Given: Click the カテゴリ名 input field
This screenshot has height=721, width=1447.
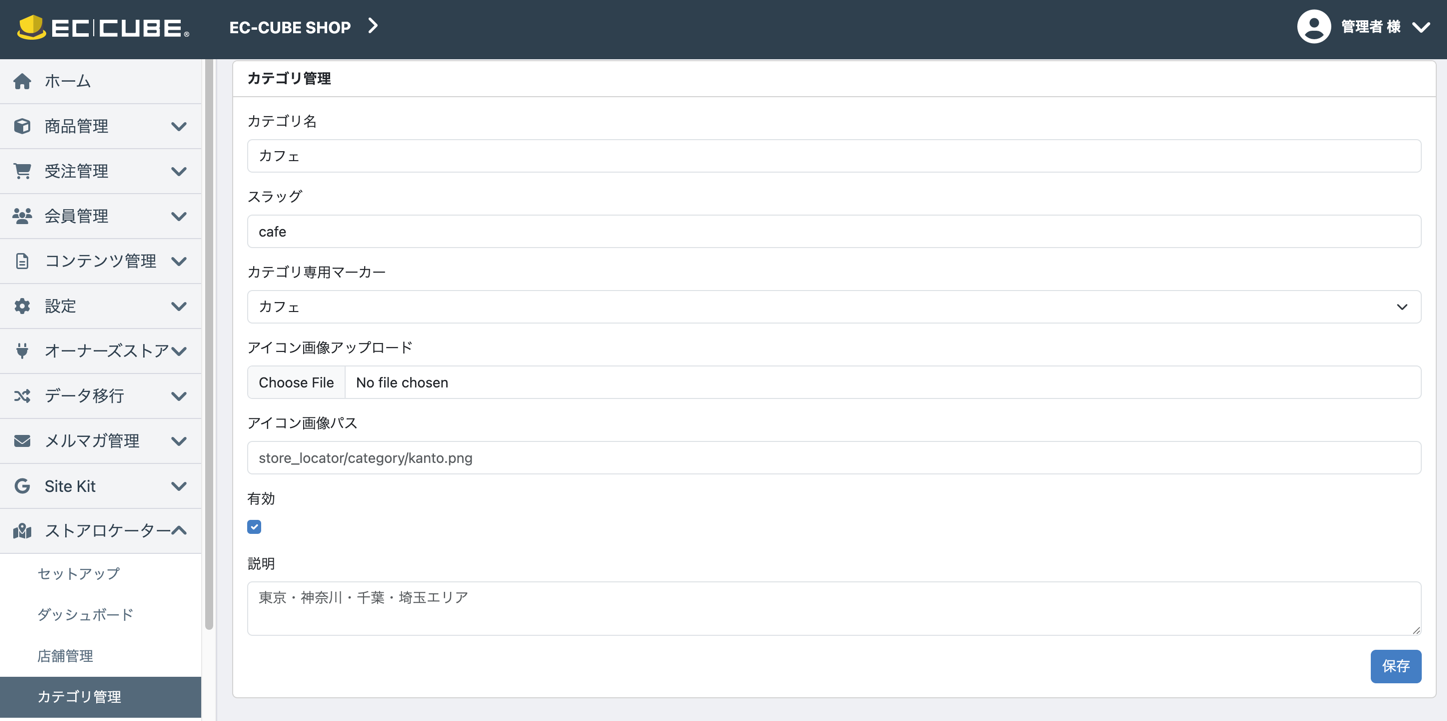Looking at the screenshot, I should 834,156.
